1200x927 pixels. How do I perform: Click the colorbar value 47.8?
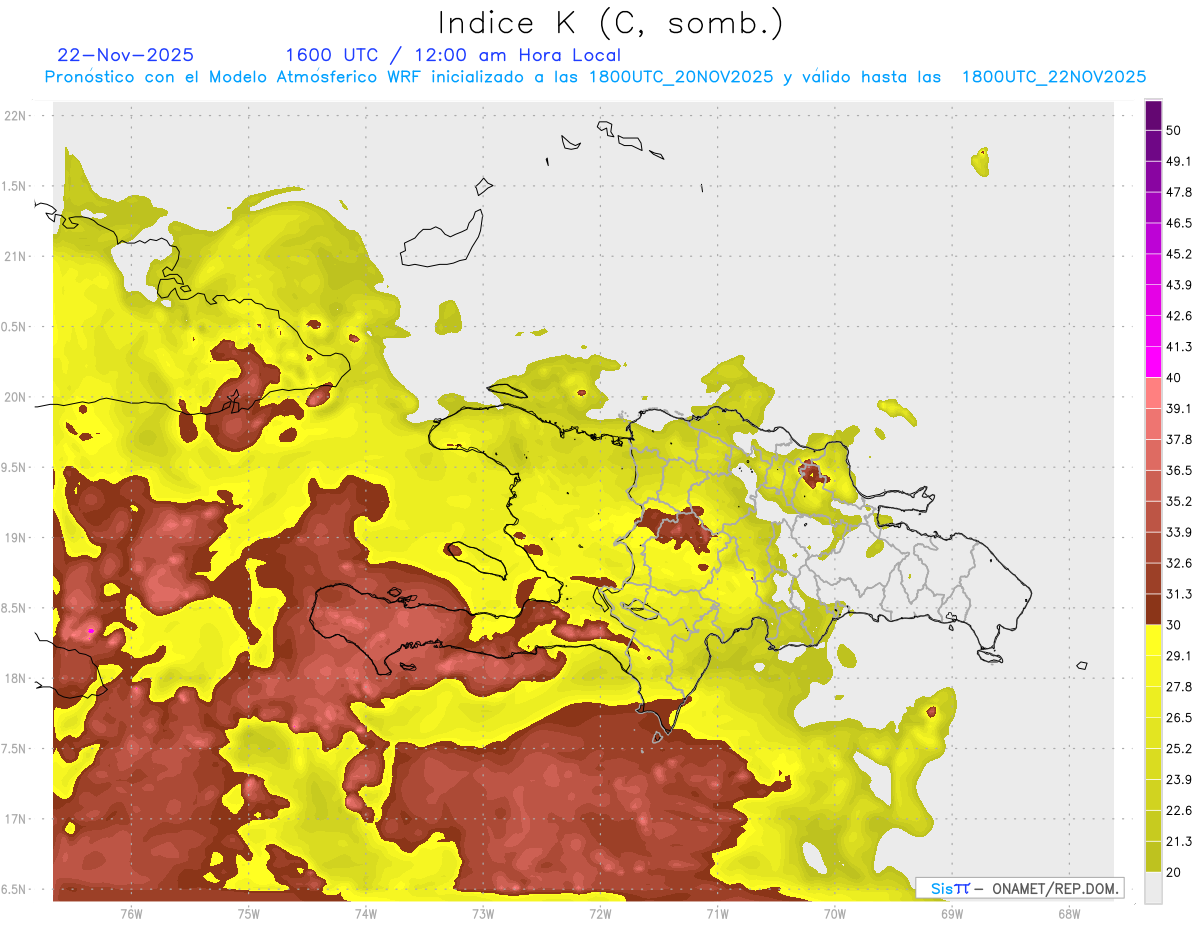click(1179, 192)
